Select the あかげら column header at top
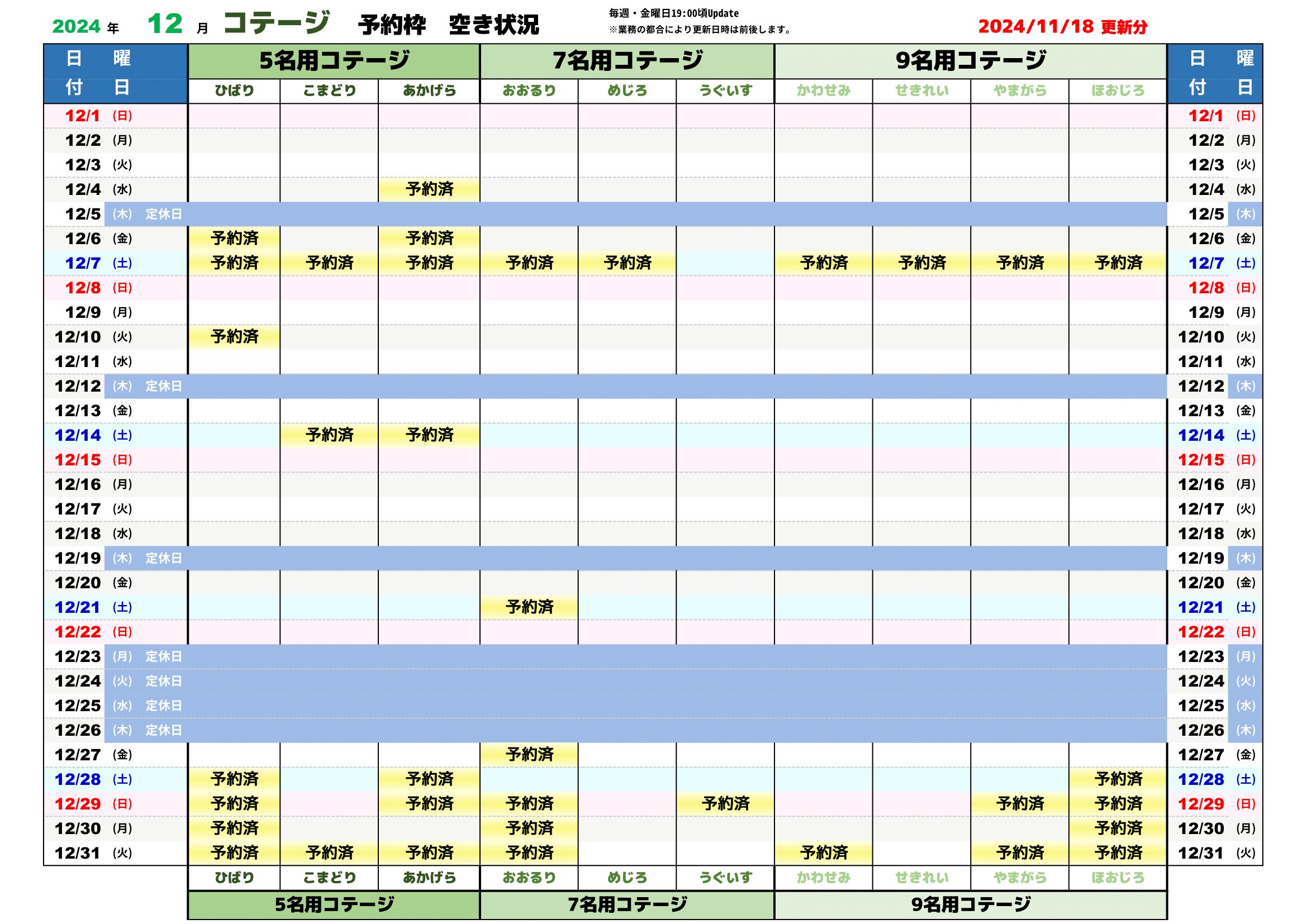This screenshot has height=924, width=1307. [x=429, y=91]
